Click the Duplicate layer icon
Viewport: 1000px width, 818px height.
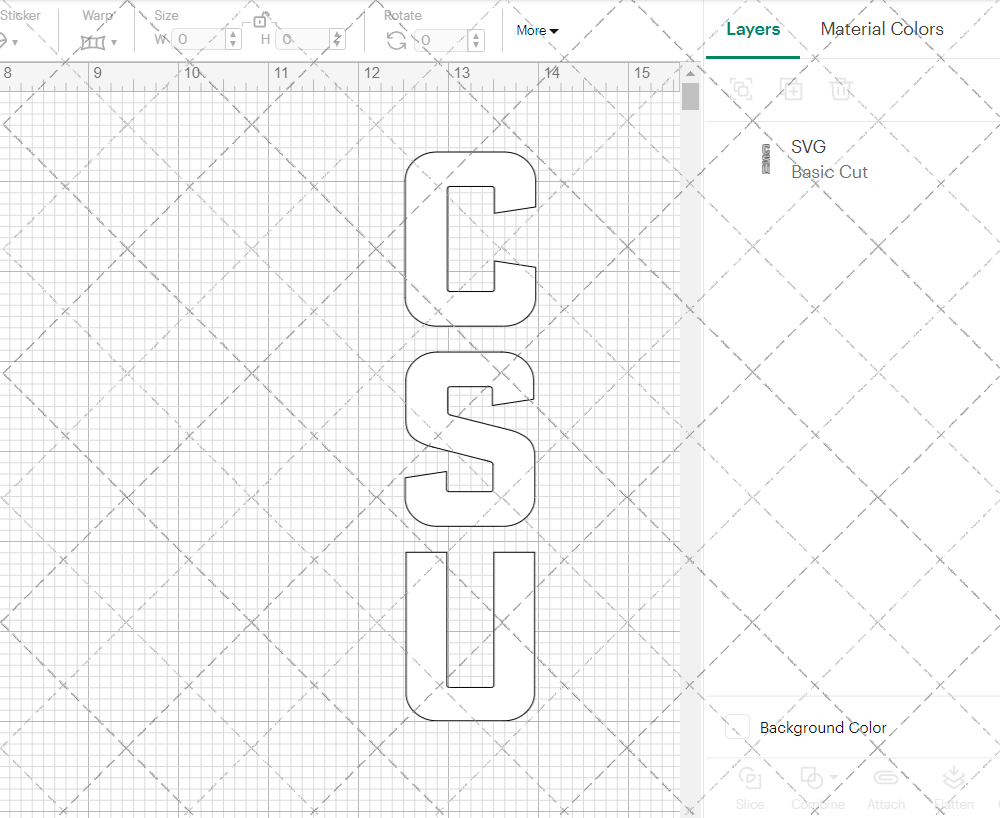click(x=791, y=89)
